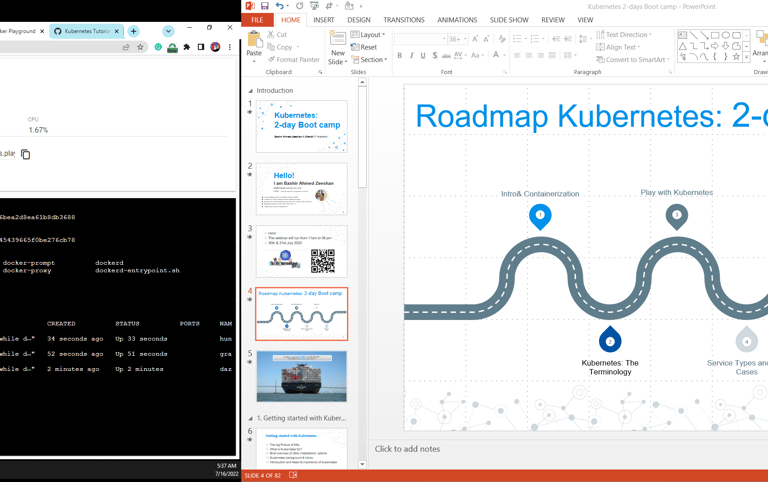Justify text in Paragraph group
The width and height of the screenshot is (768, 482).
click(552, 55)
